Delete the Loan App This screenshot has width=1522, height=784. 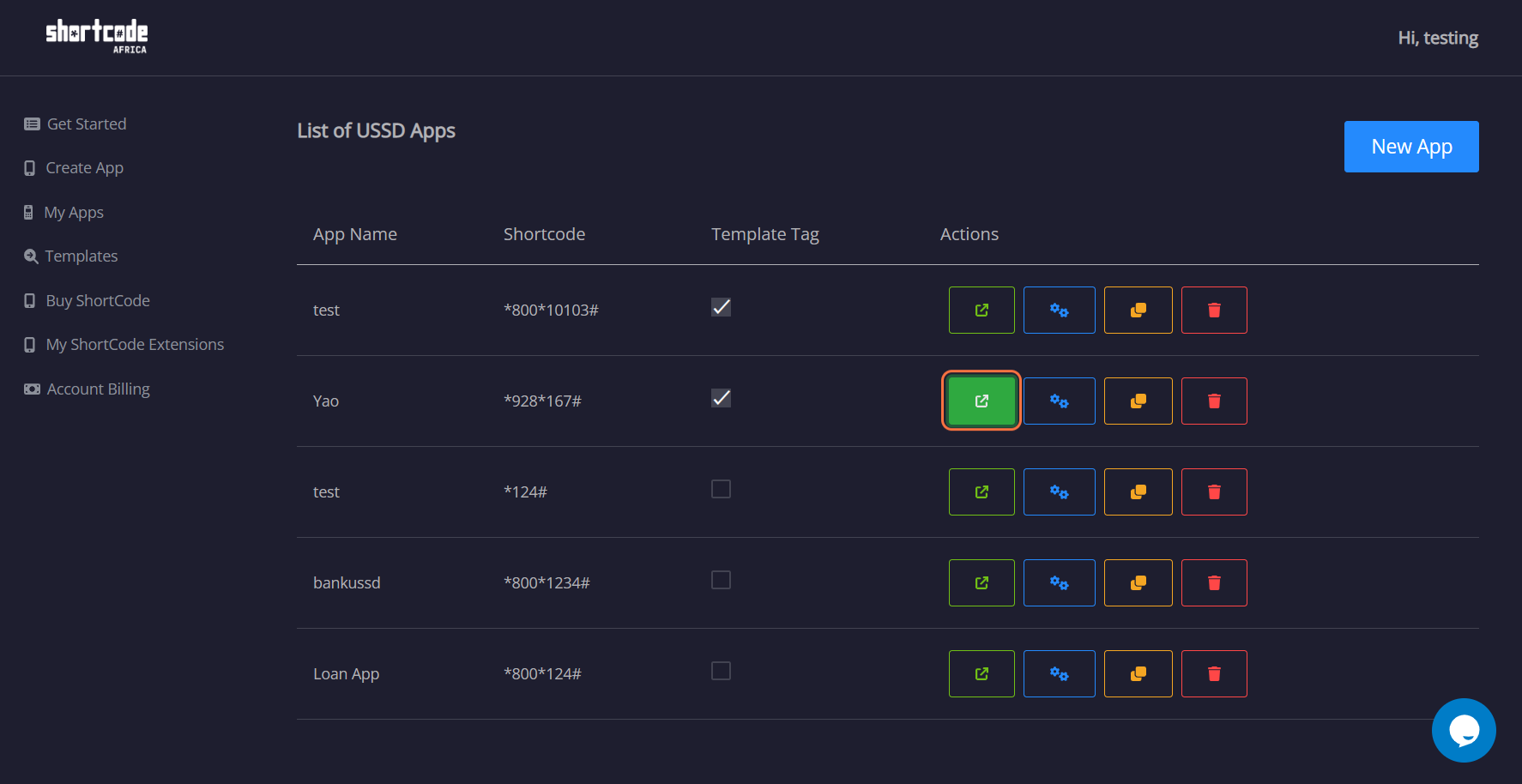(1214, 673)
